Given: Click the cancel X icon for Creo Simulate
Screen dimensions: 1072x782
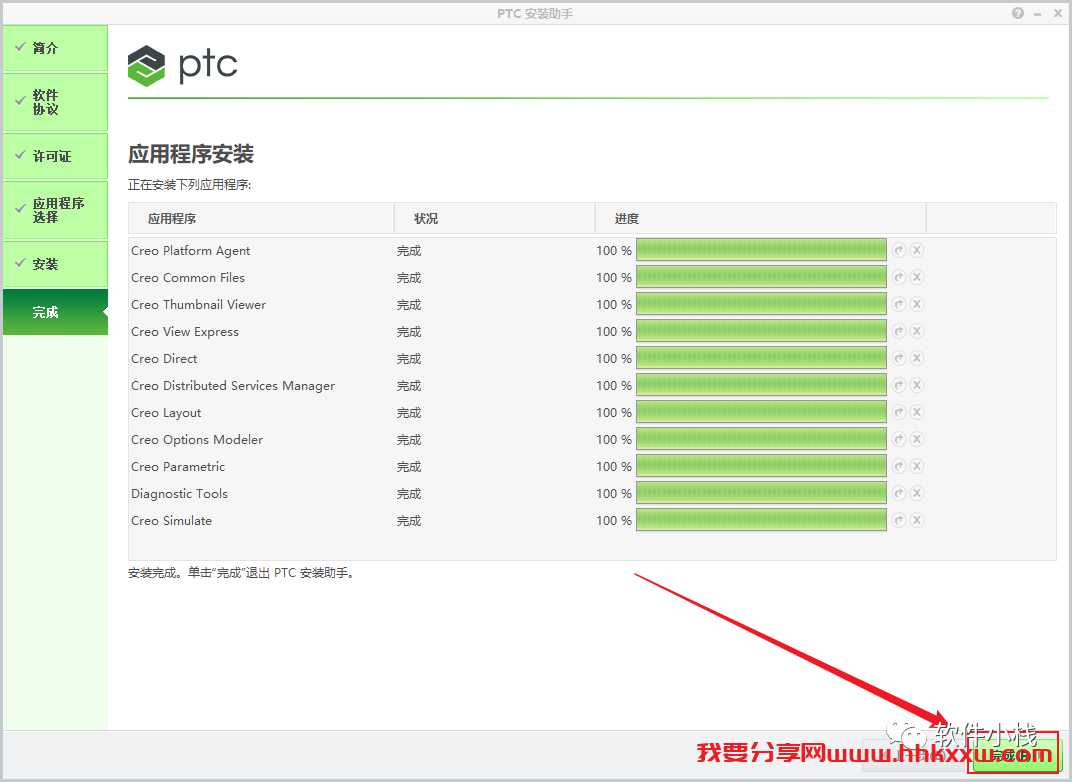Looking at the screenshot, I should pos(917,520).
